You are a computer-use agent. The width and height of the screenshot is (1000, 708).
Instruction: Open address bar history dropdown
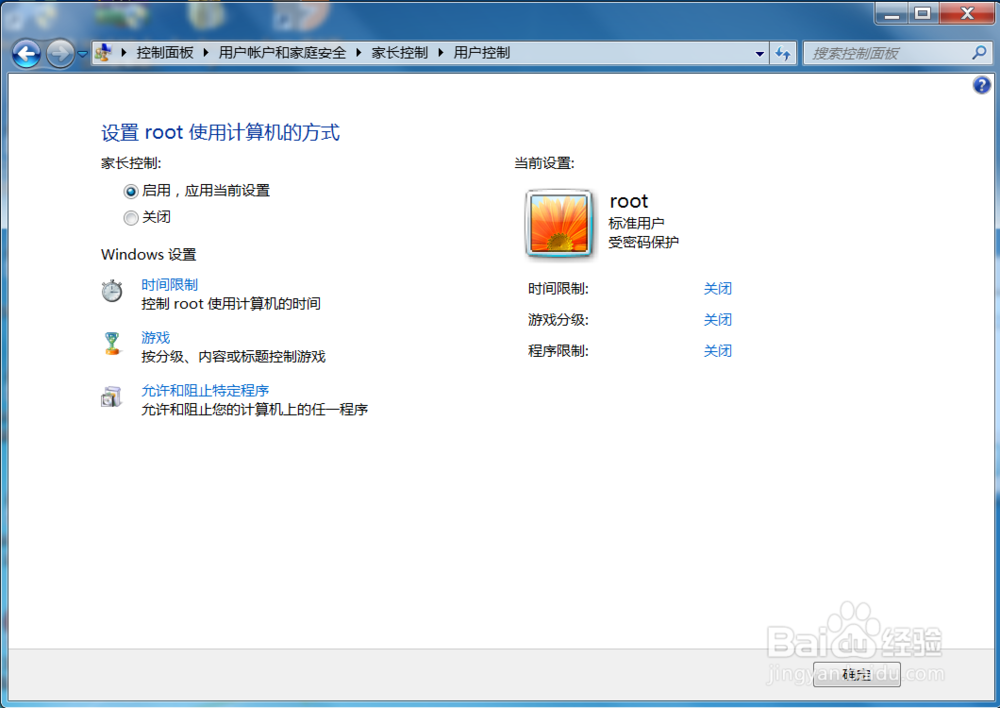coord(759,54)
